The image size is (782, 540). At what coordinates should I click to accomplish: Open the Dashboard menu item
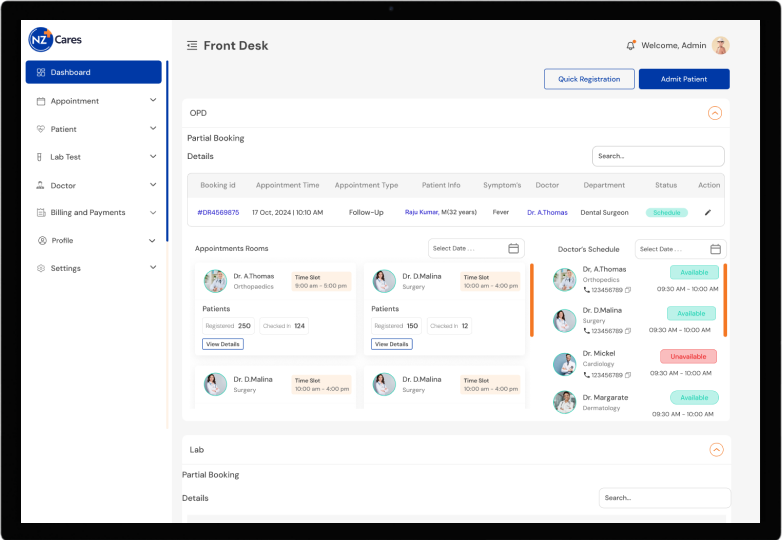click(x=93, y=72)
